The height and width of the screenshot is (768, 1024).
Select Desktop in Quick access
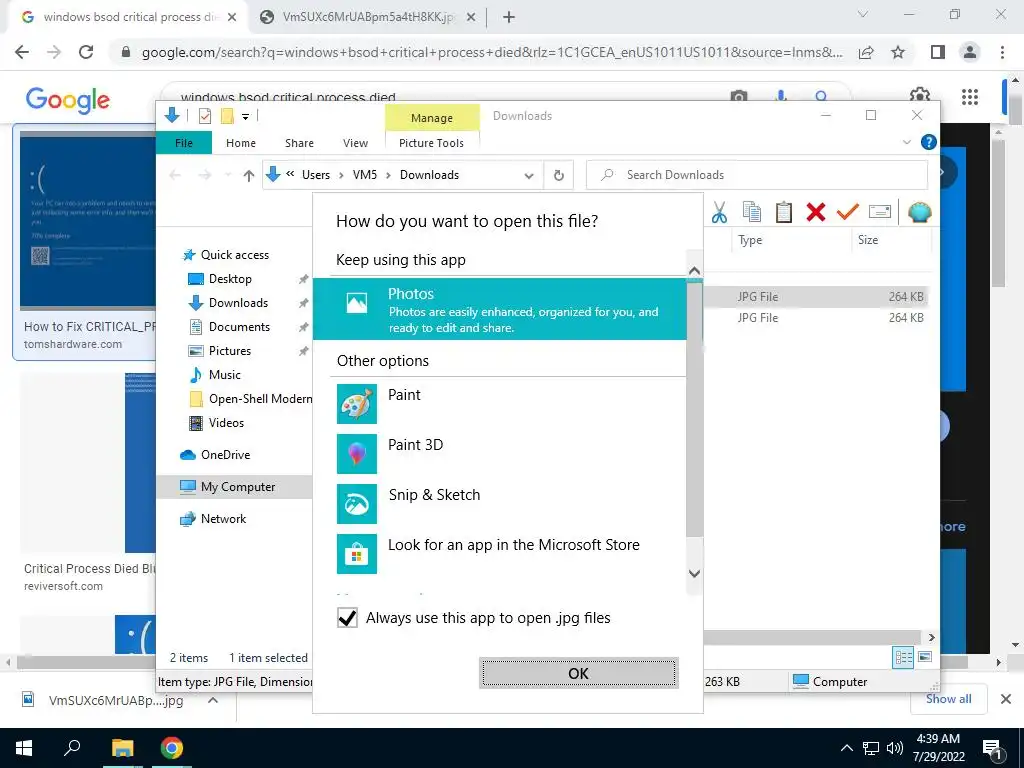pyautogui.click(x=230, y=279)
